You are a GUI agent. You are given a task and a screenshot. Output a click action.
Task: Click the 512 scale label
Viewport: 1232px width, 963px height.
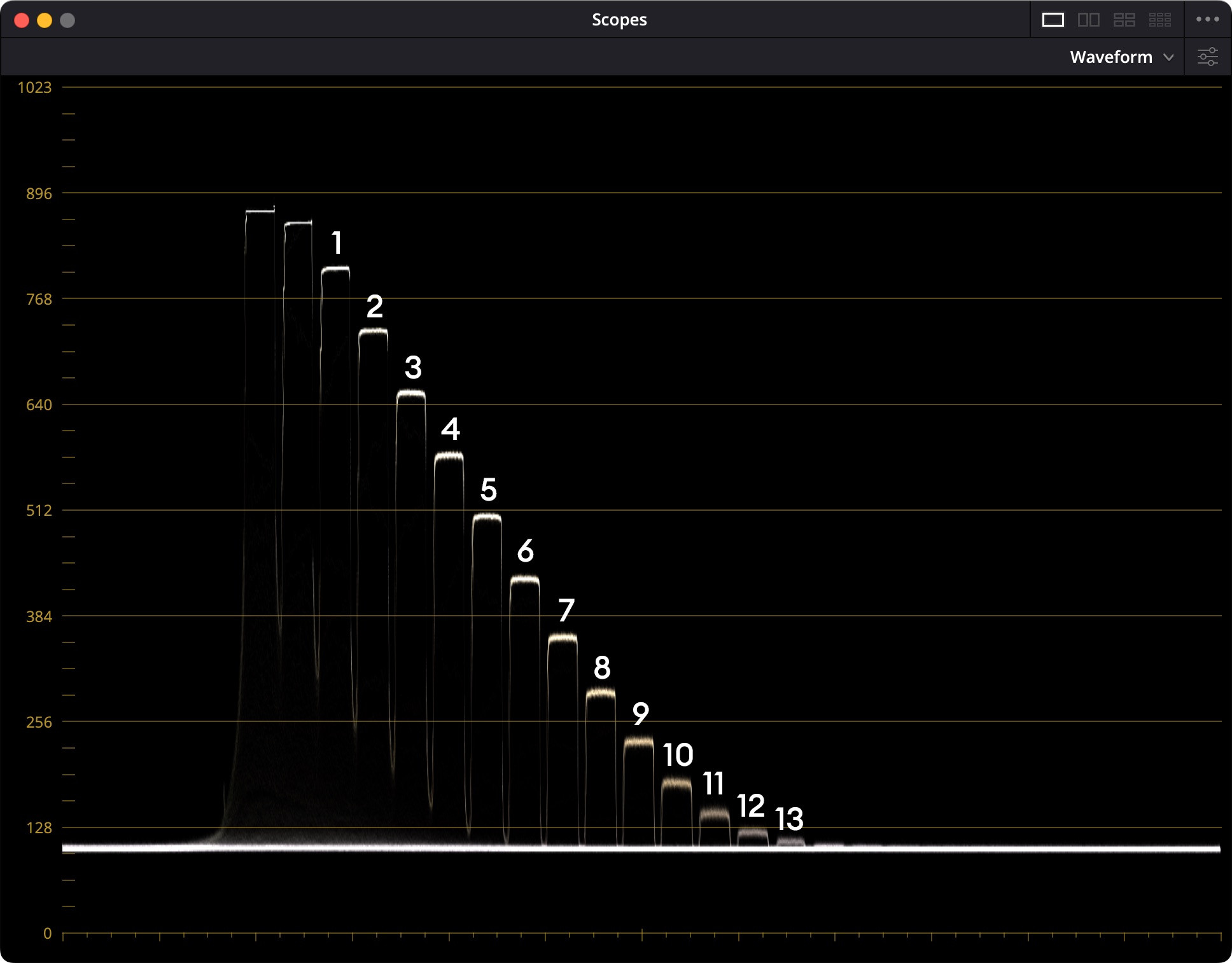coord(39,511)
